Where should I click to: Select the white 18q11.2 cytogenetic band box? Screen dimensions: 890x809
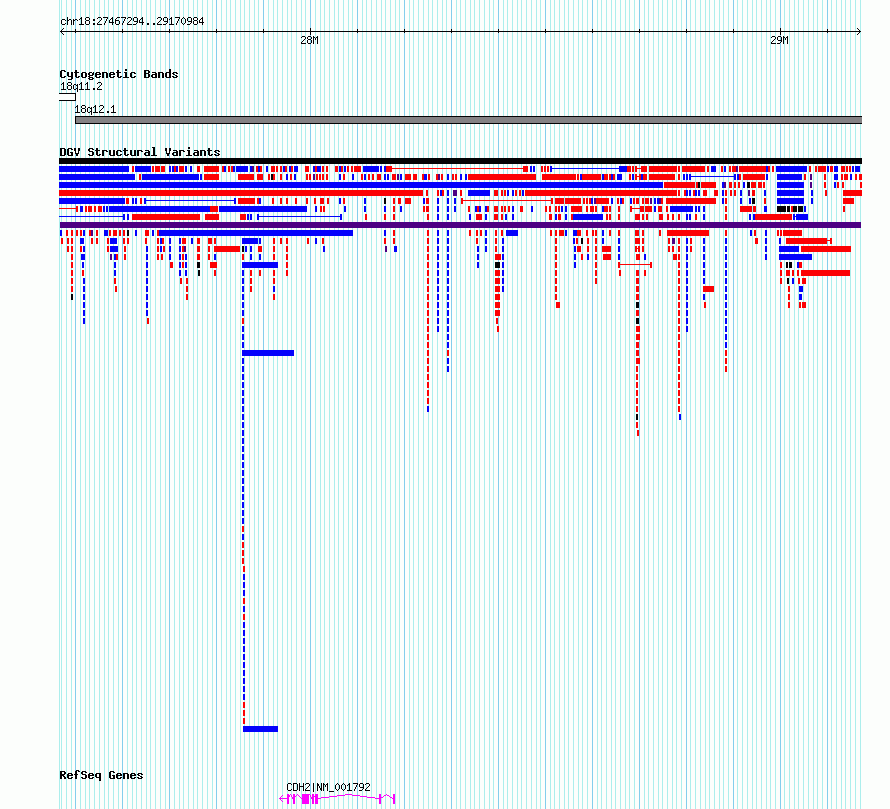pos(67,97)
